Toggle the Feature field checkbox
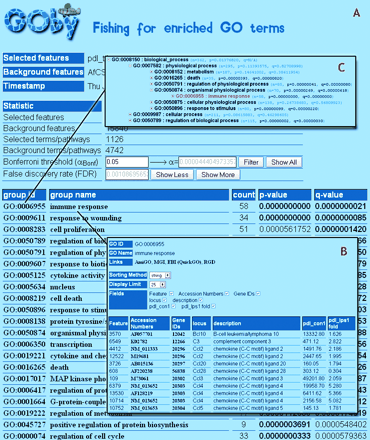The image size is (370, 440). click(171, 294)
